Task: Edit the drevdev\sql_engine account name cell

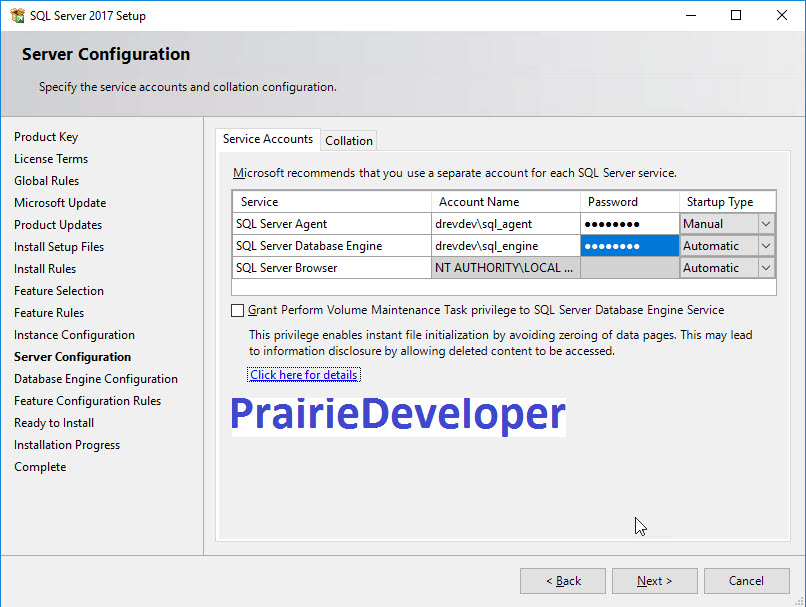Action: pyautogui.click(x=506, y=246)
